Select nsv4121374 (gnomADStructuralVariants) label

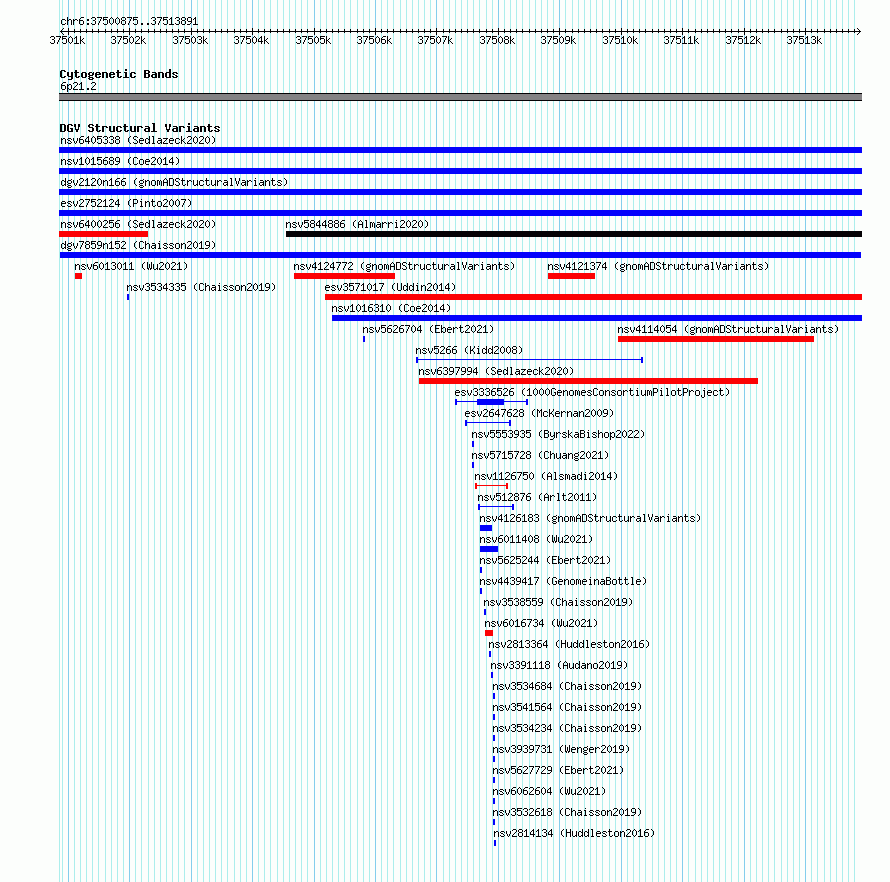point(658,266)
